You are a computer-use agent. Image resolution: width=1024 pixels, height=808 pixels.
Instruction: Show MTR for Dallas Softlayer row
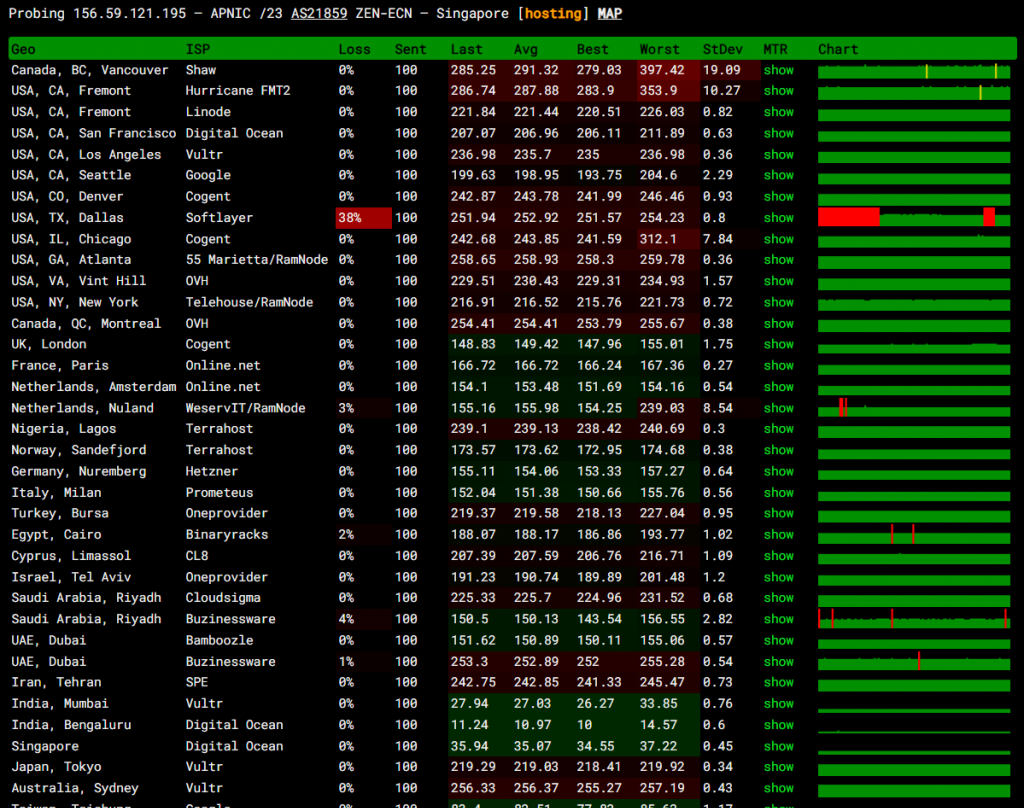click(x=778, y=218)
